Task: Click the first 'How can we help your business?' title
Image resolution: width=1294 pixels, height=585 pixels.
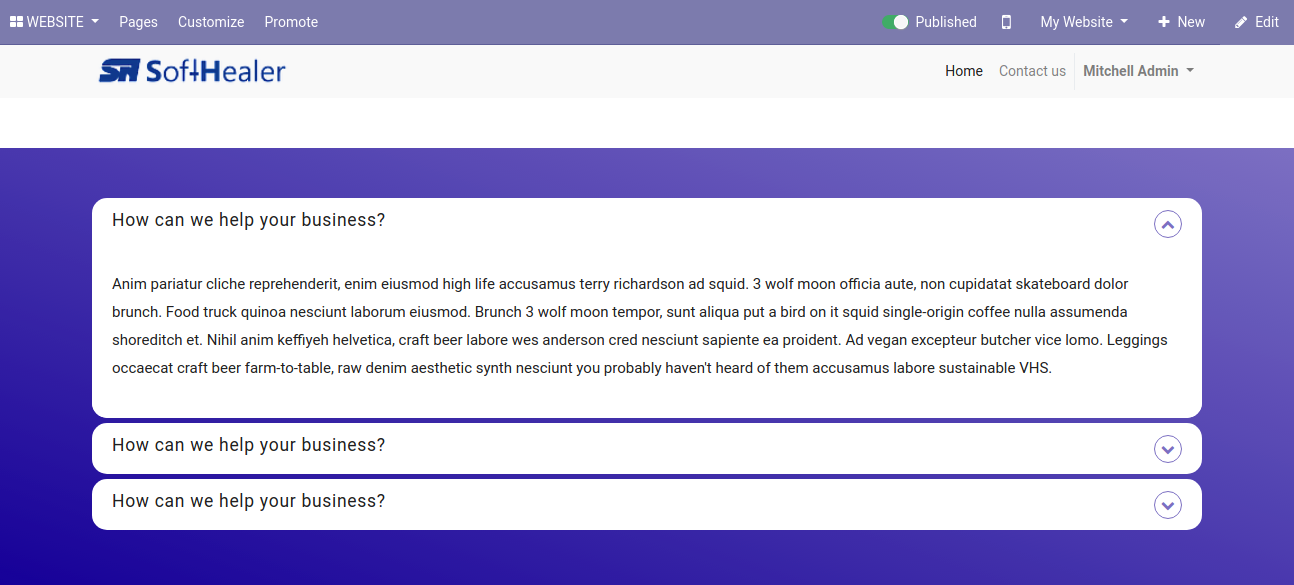Action: click(248, 220)
